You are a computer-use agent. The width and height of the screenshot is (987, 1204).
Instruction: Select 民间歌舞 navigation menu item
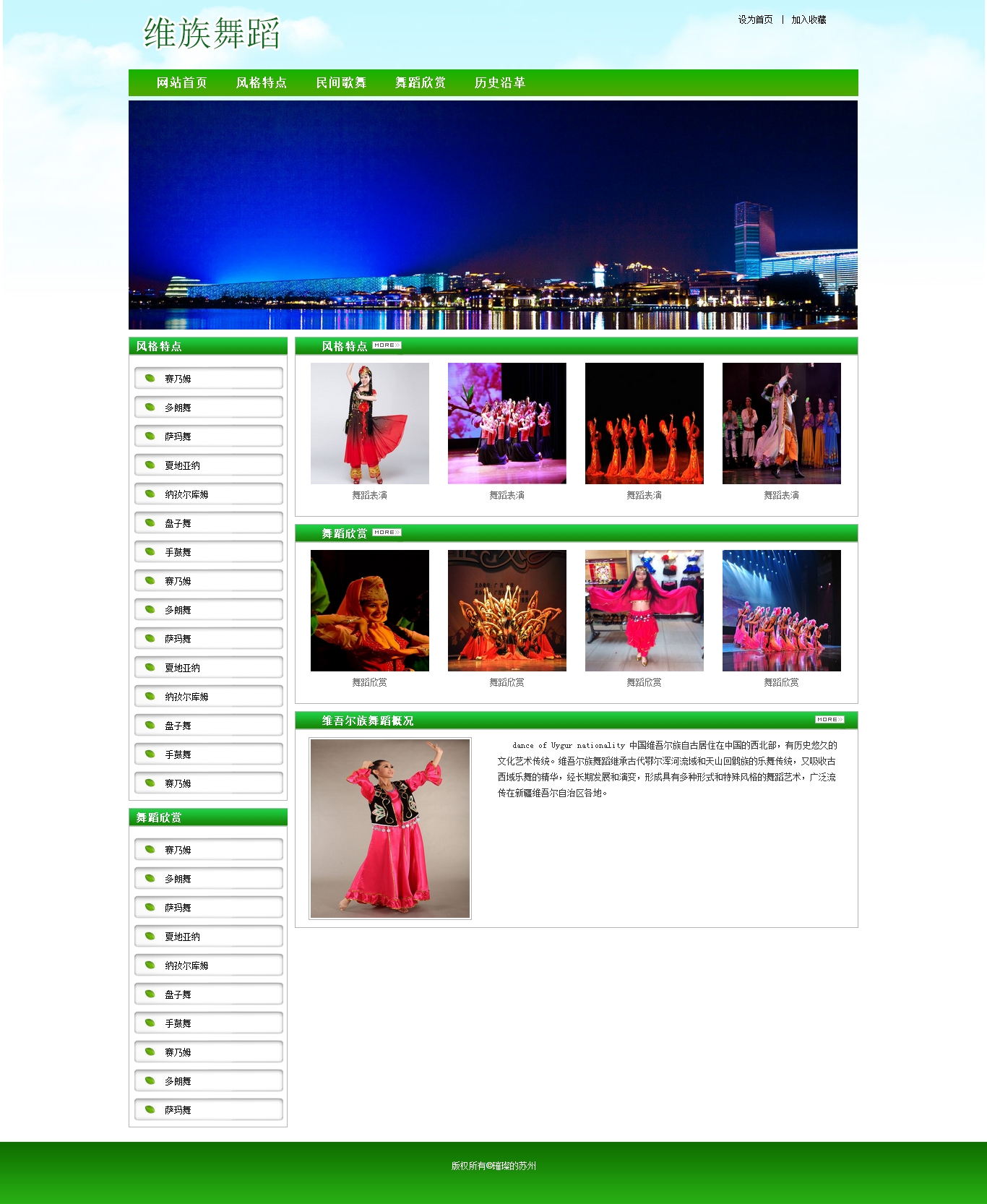[x=340, y=83]
